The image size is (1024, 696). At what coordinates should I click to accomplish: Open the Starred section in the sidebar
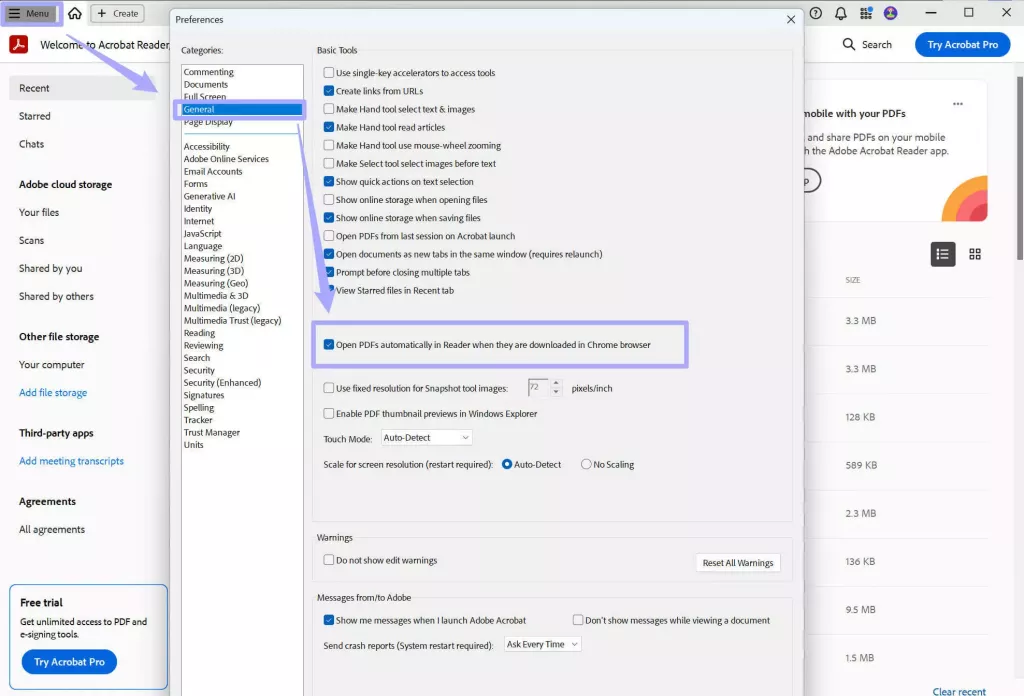tap(35, 116)
